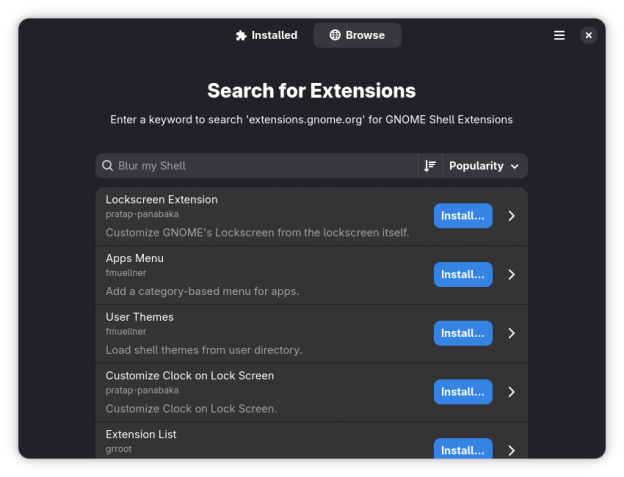Click the sort order icon
Screen dimensions: 624x477
point(430,166)
